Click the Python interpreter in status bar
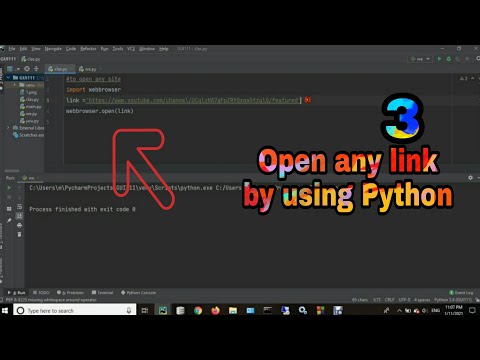 (x=453, y=300)
